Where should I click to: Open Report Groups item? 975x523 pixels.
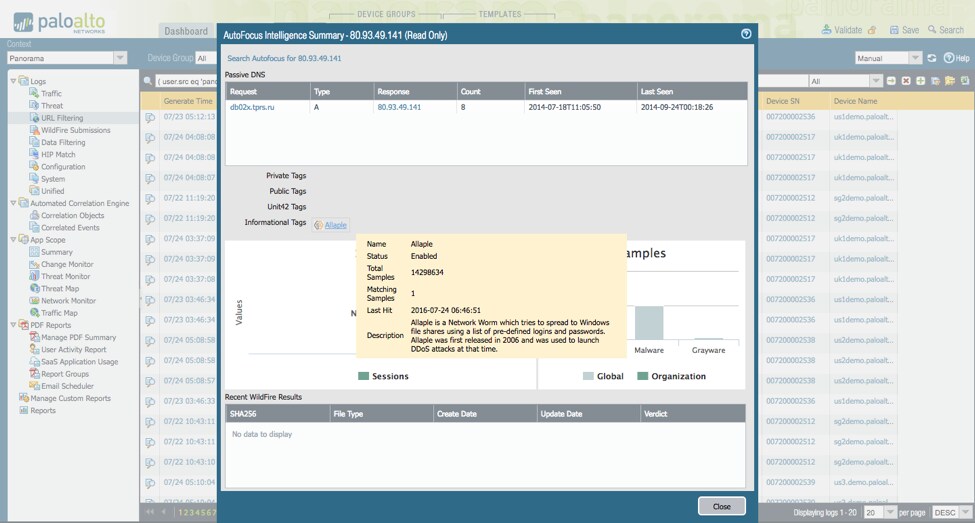click(65, 374)
